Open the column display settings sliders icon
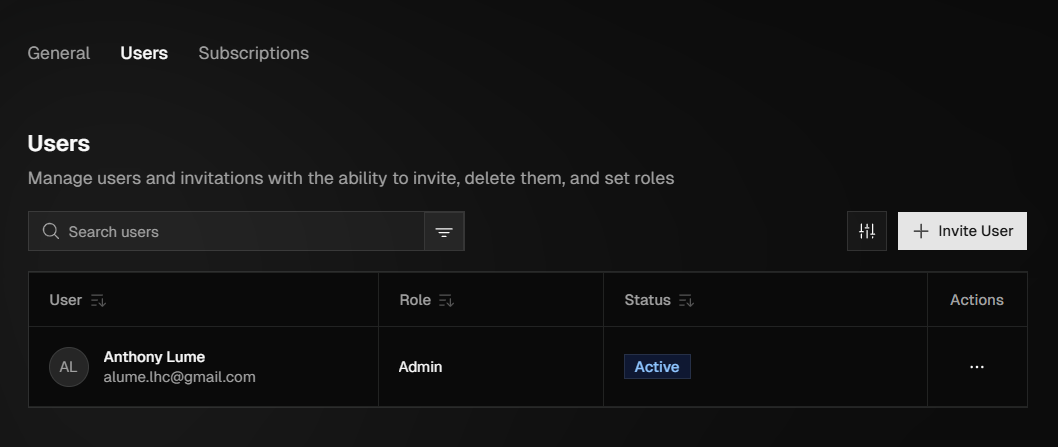The height and width of the screenshot is (447, 1058). click(866, 231)
